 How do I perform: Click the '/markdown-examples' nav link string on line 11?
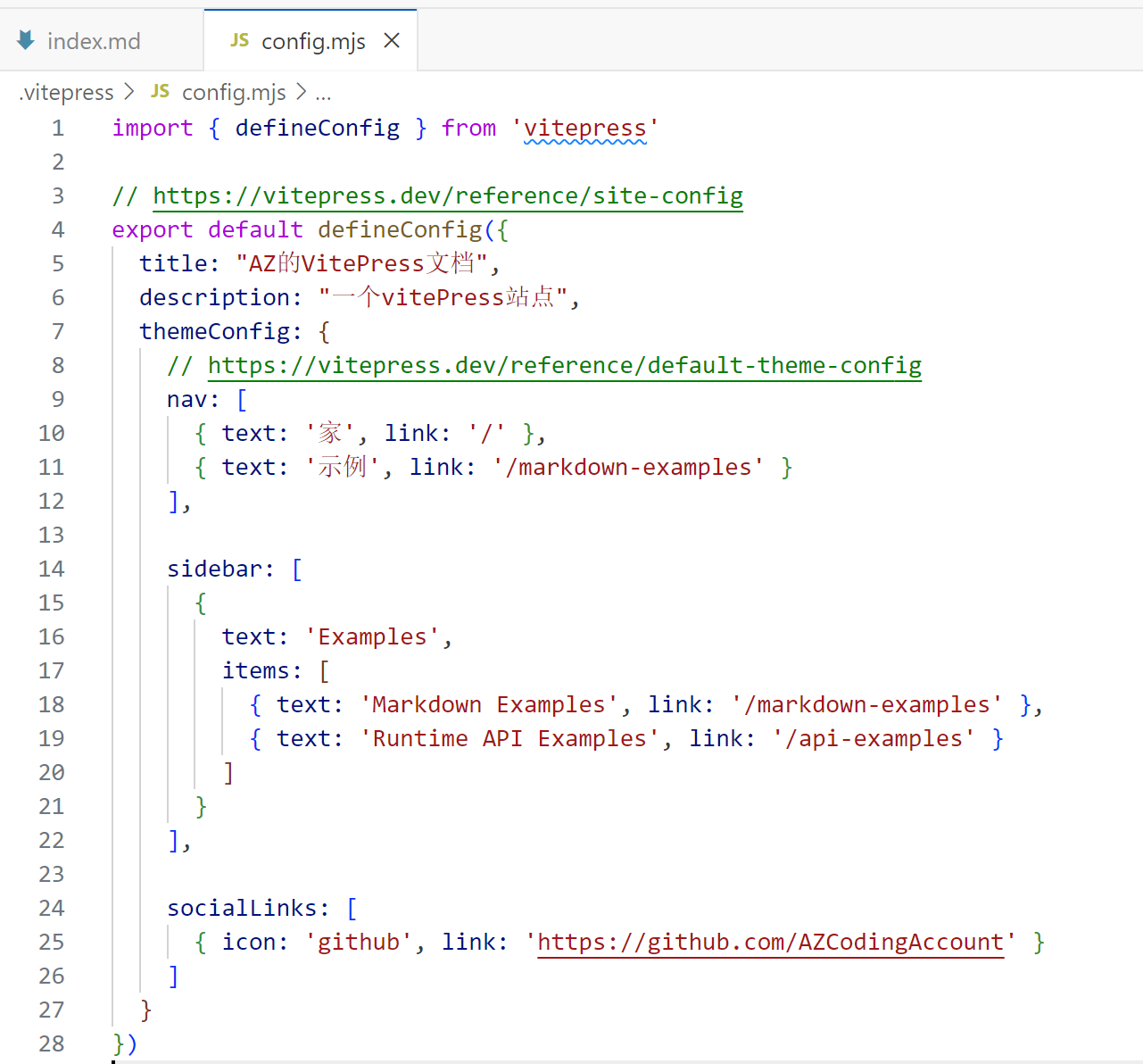tap(628, 467)
